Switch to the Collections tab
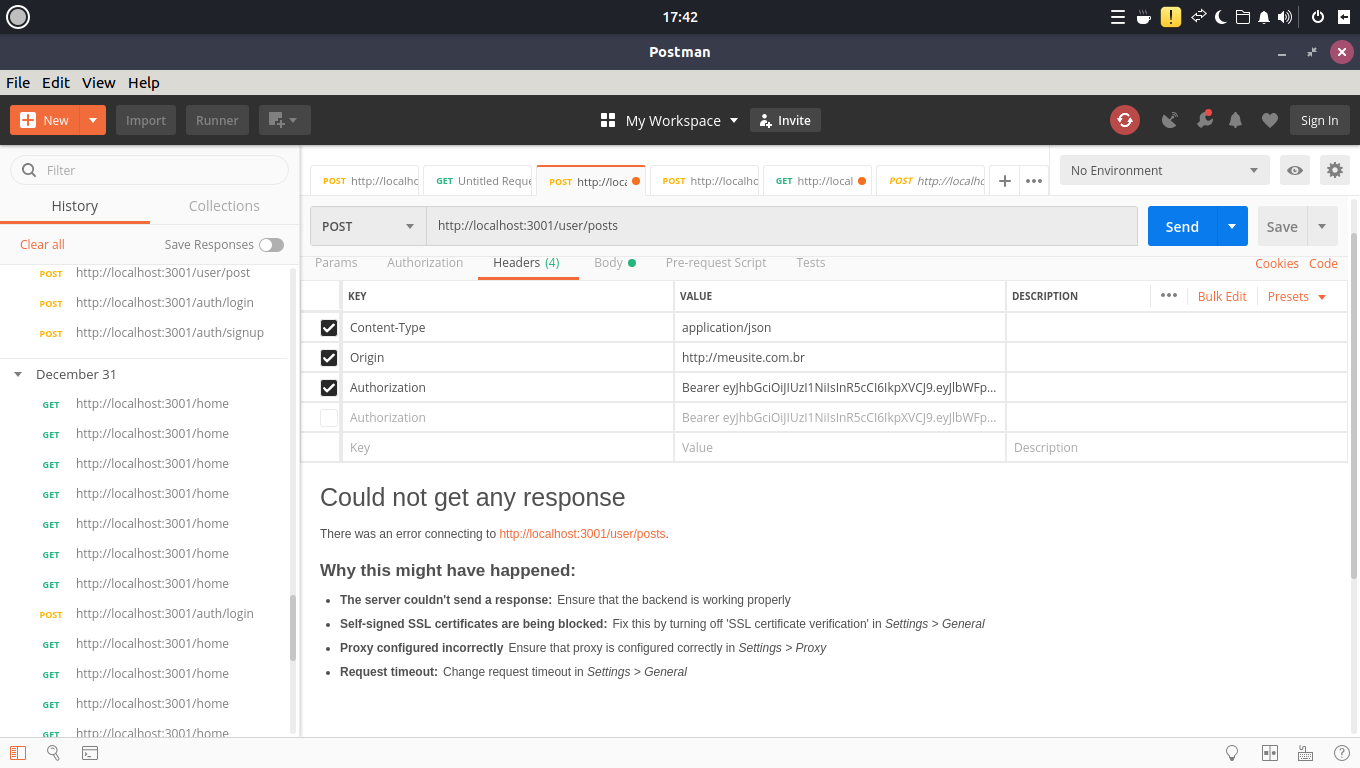The height and width of the screenshot is (768, 1360). click(x=224, y=206)
